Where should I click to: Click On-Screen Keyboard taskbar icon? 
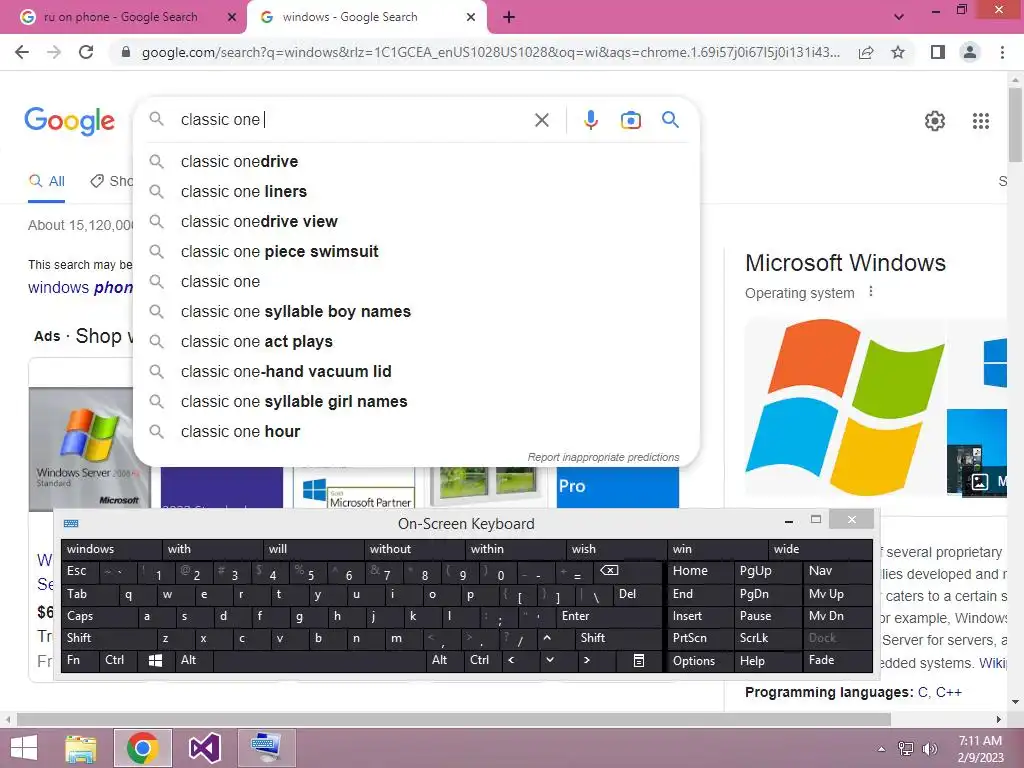[266, 748]
